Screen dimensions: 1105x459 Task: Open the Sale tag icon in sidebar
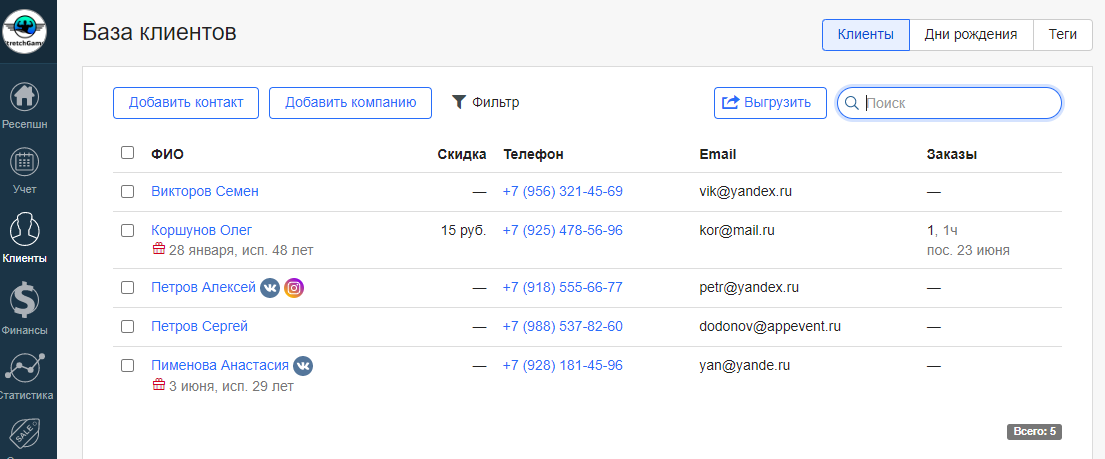click(26, 435)
